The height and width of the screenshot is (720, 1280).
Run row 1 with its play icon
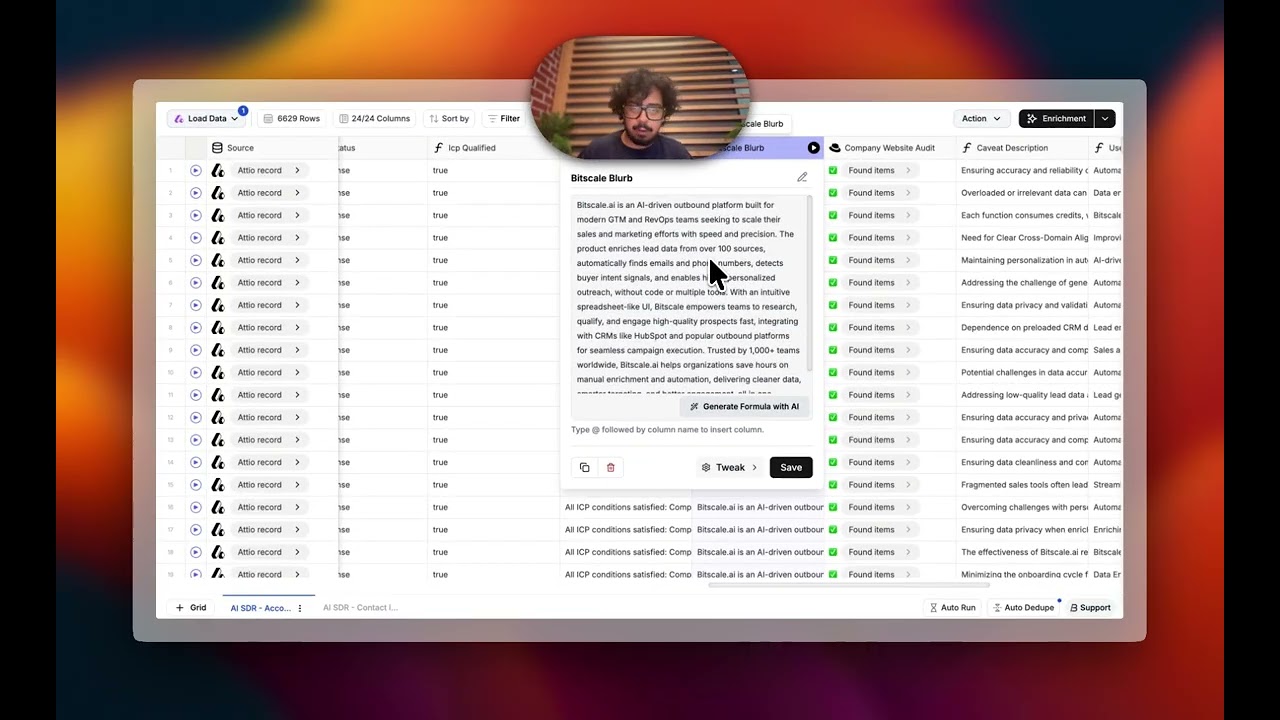(x=196, y=171)
